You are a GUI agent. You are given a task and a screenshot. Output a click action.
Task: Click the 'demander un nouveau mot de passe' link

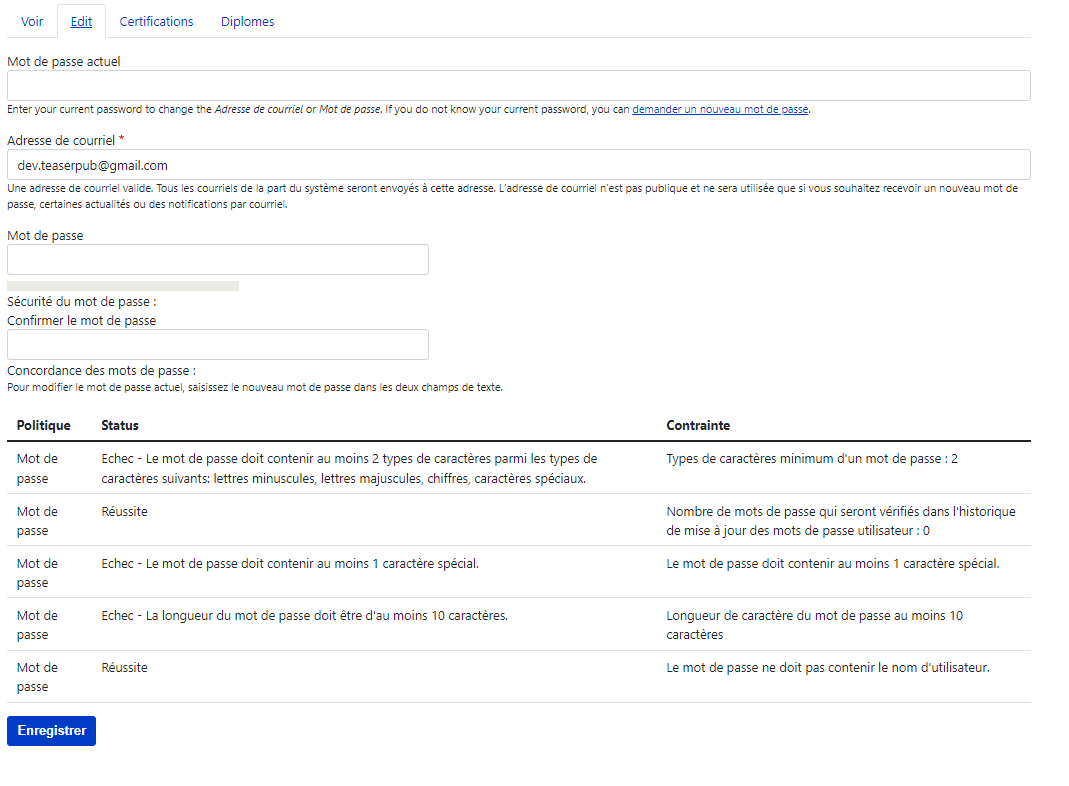(720, 109)
